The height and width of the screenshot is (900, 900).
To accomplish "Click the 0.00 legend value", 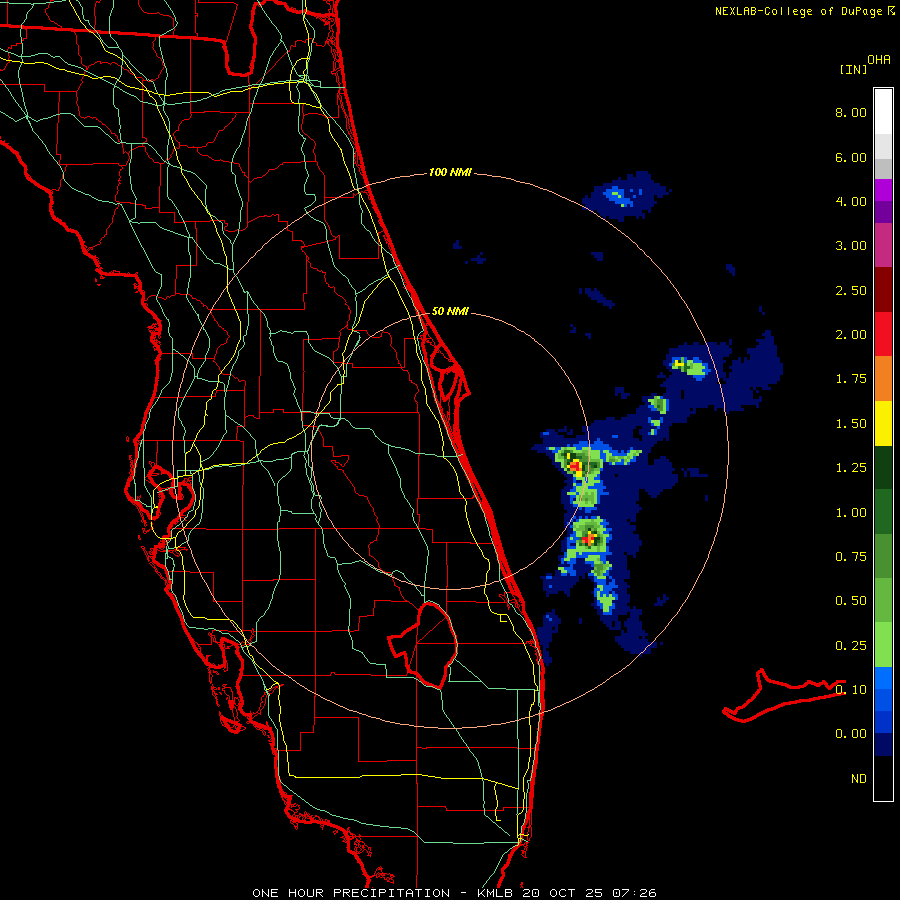I will click(x=851, y=734).
